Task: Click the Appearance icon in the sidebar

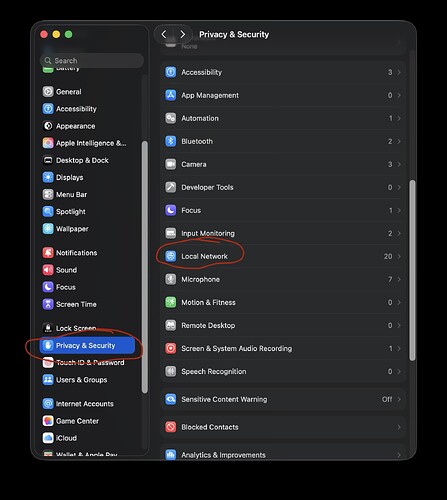Action: coord(48,126)
